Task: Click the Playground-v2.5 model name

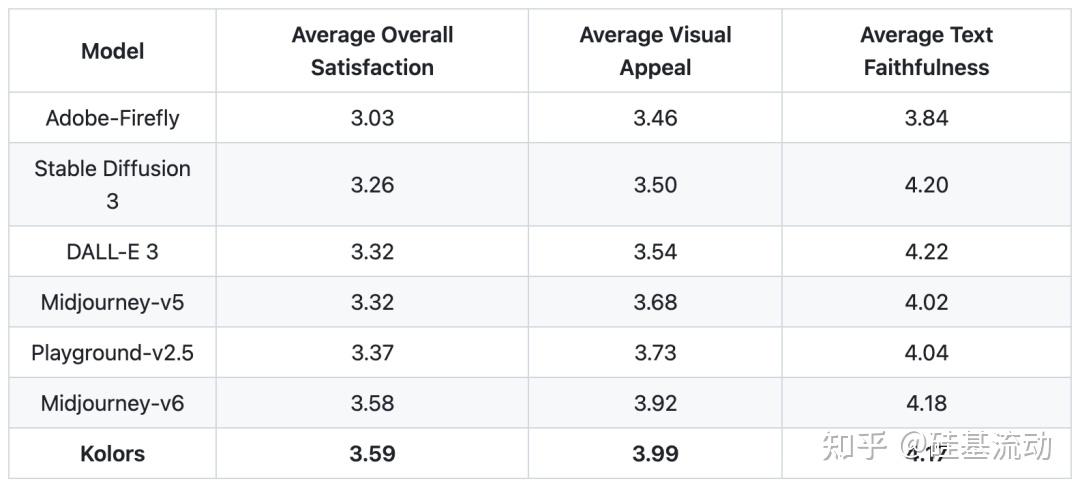Action: tap(113, 353)
